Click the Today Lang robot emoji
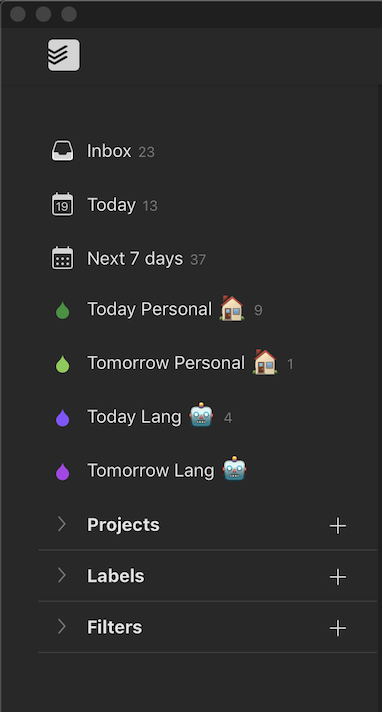382x712 pixels. click(201, 415)
